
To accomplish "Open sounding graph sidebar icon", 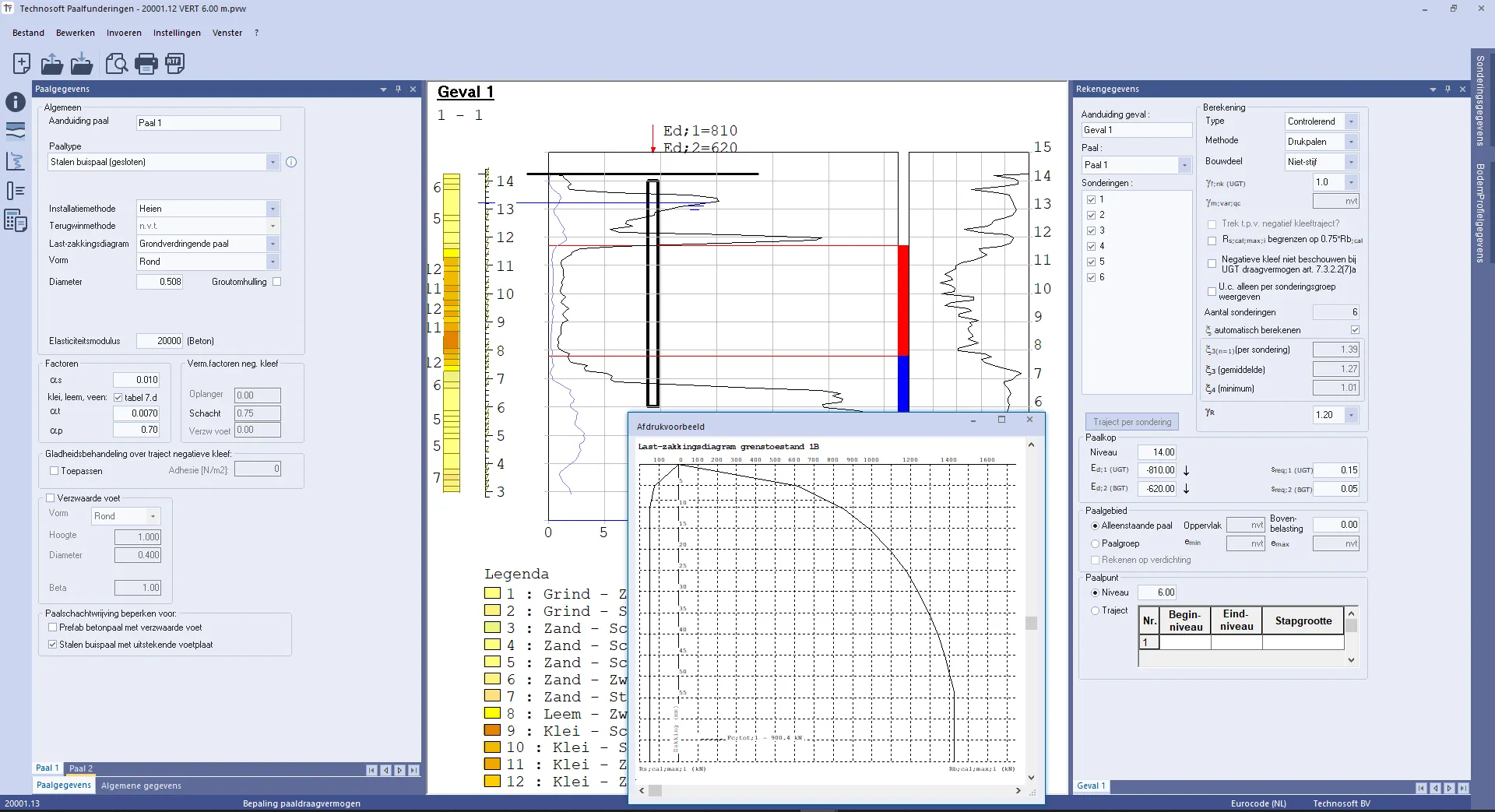I will 16,161.
